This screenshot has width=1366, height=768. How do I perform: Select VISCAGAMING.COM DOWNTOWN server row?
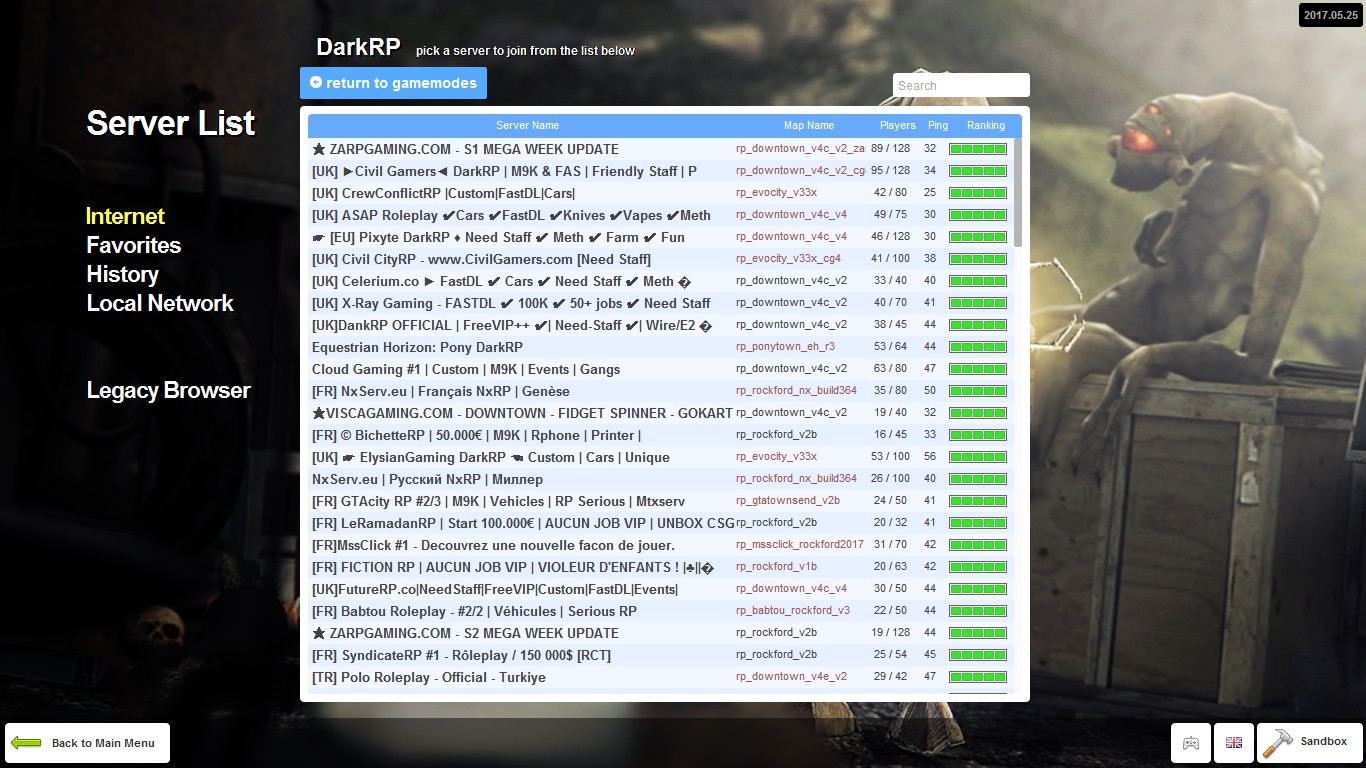point(660,413)
